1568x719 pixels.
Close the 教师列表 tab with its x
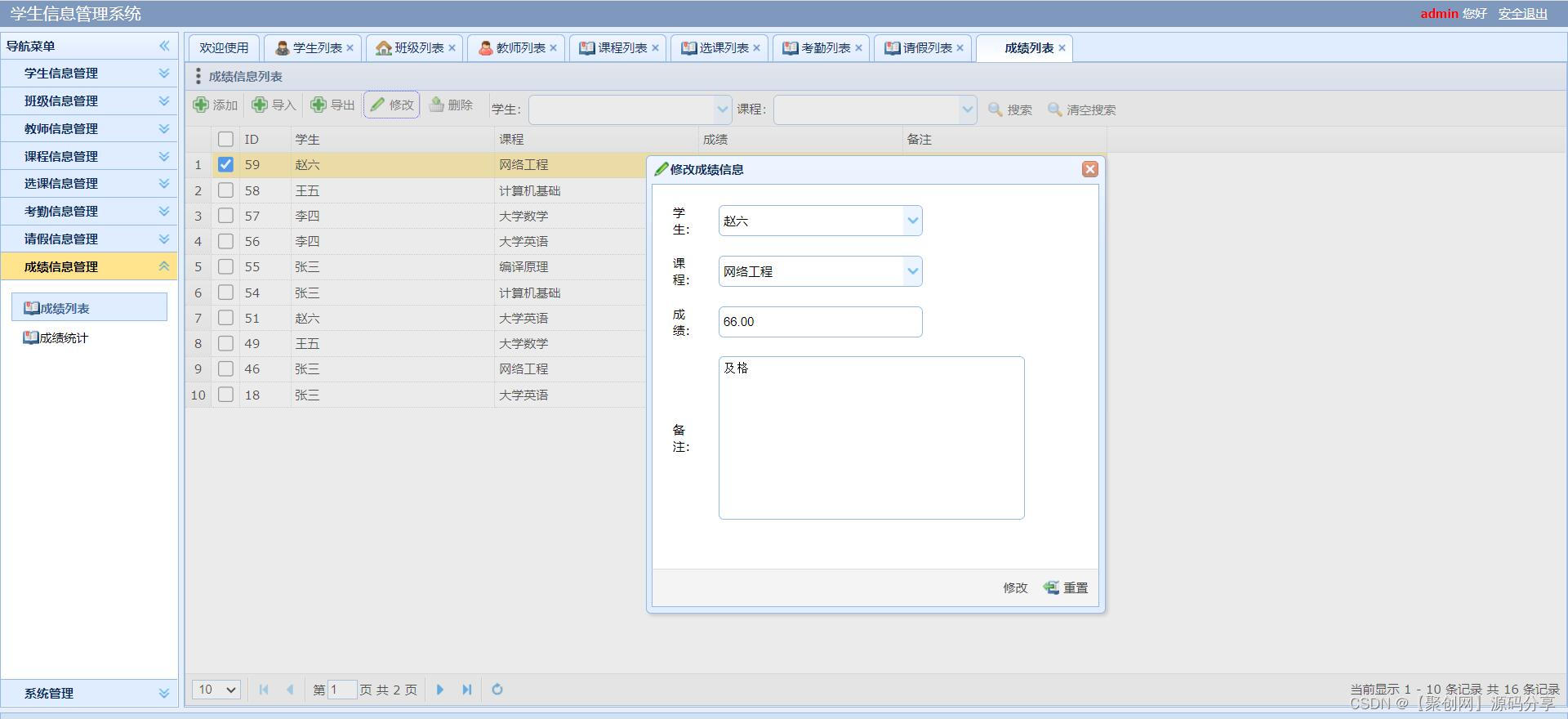click(554, 48)
